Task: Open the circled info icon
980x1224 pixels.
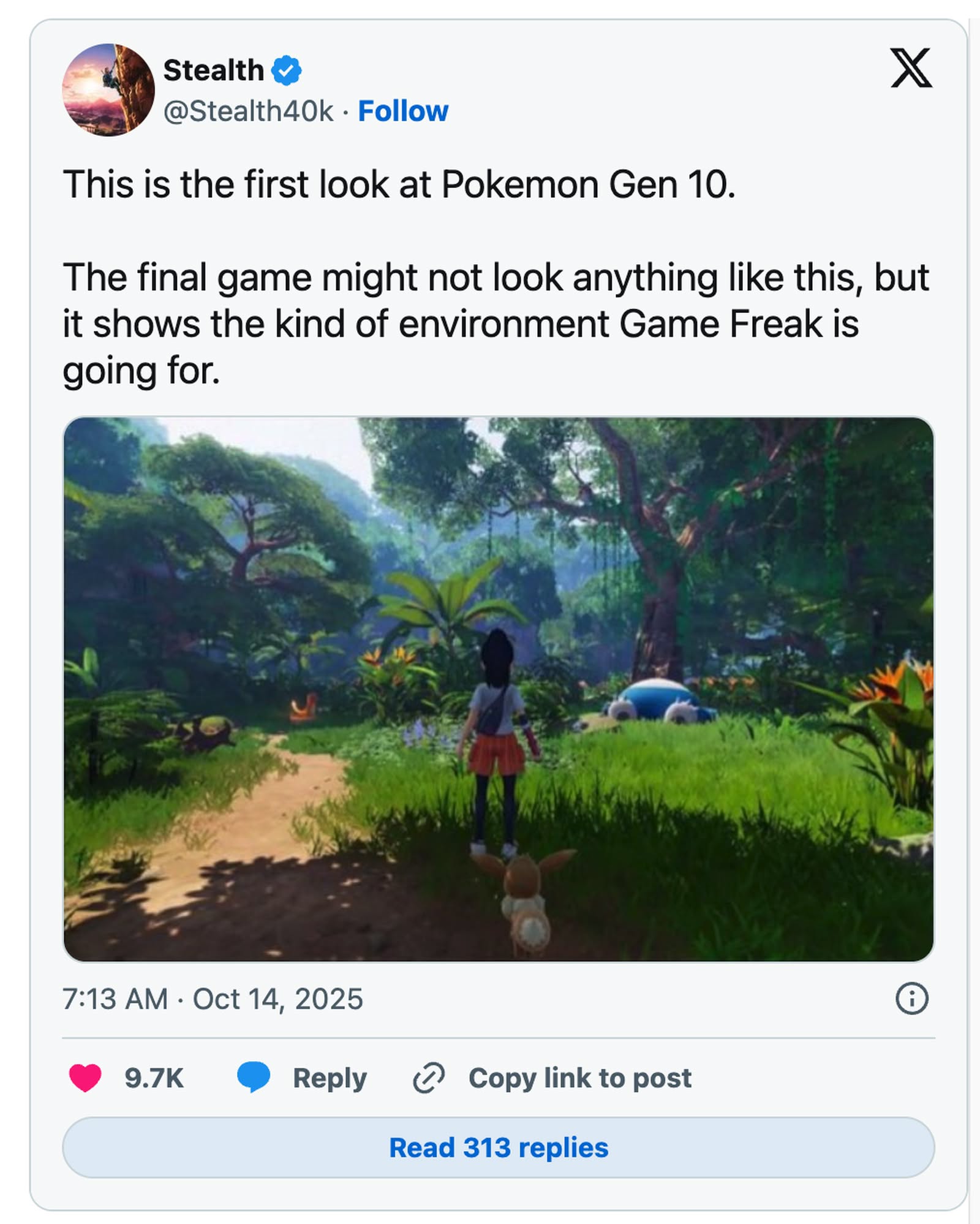Action: coord(911,999)
